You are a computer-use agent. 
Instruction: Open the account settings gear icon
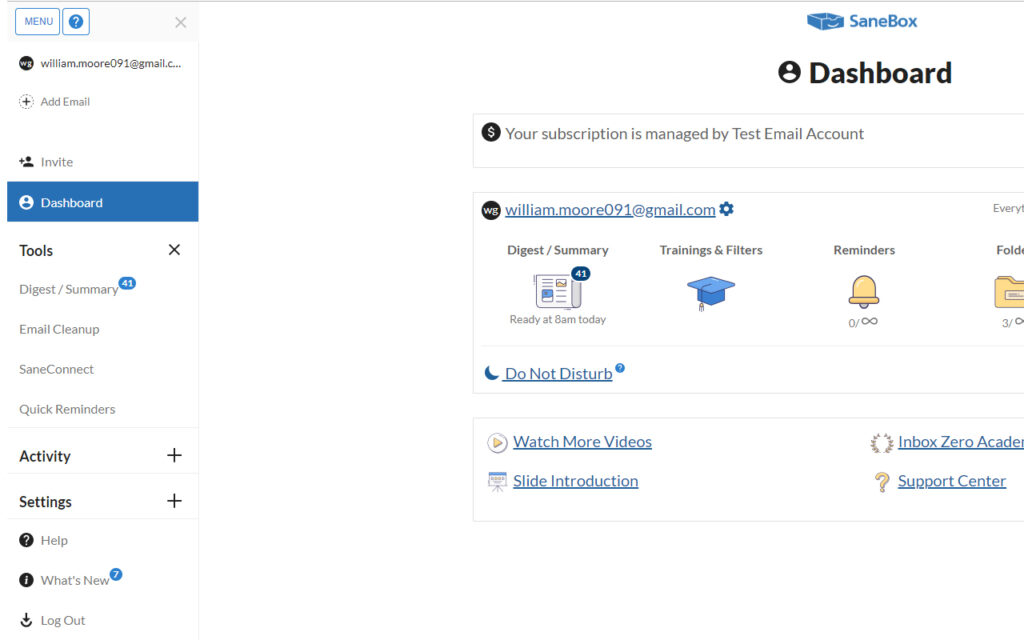tap(727, 209)
